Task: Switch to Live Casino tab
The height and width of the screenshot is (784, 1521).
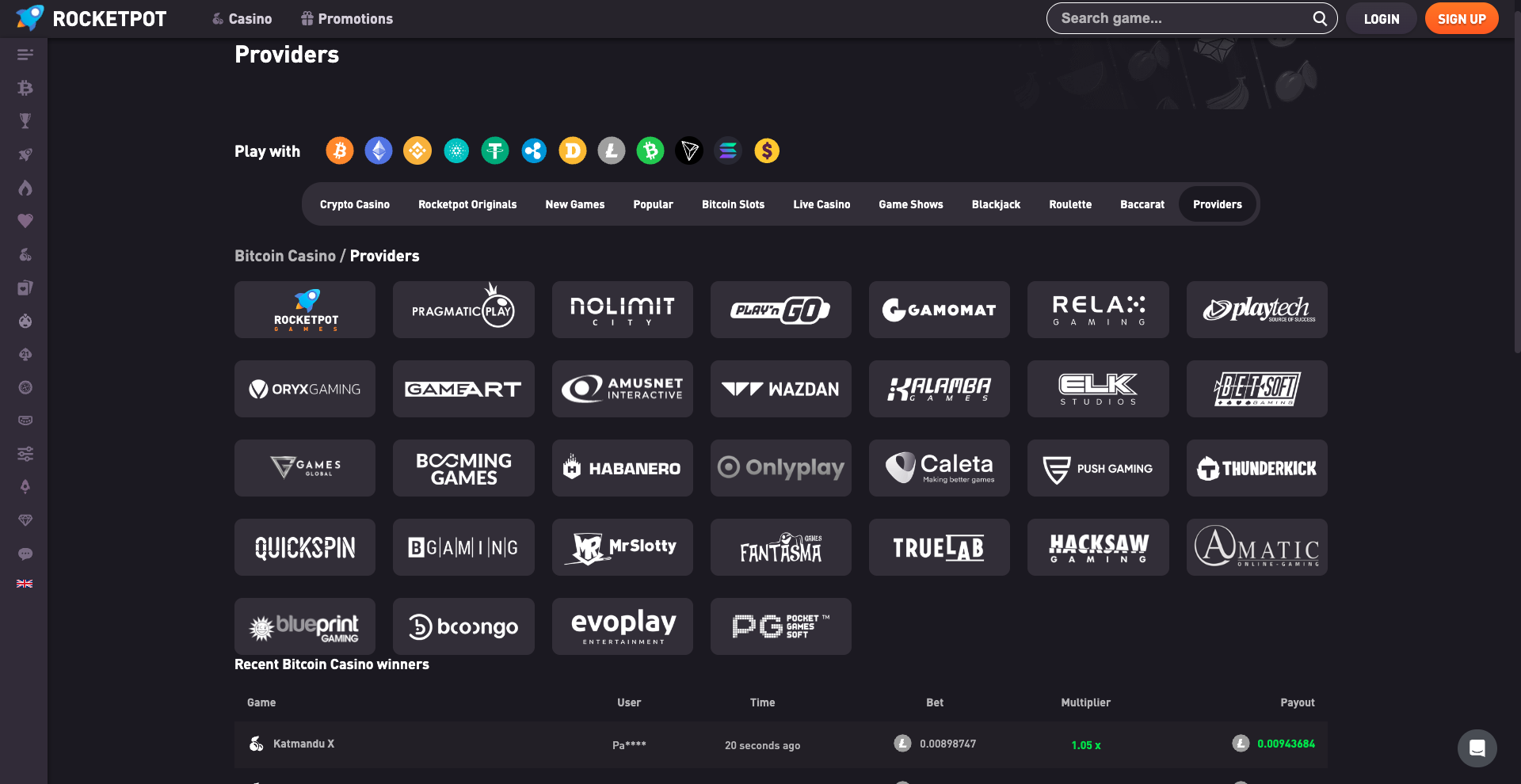Action: click(x=821, y=204)
